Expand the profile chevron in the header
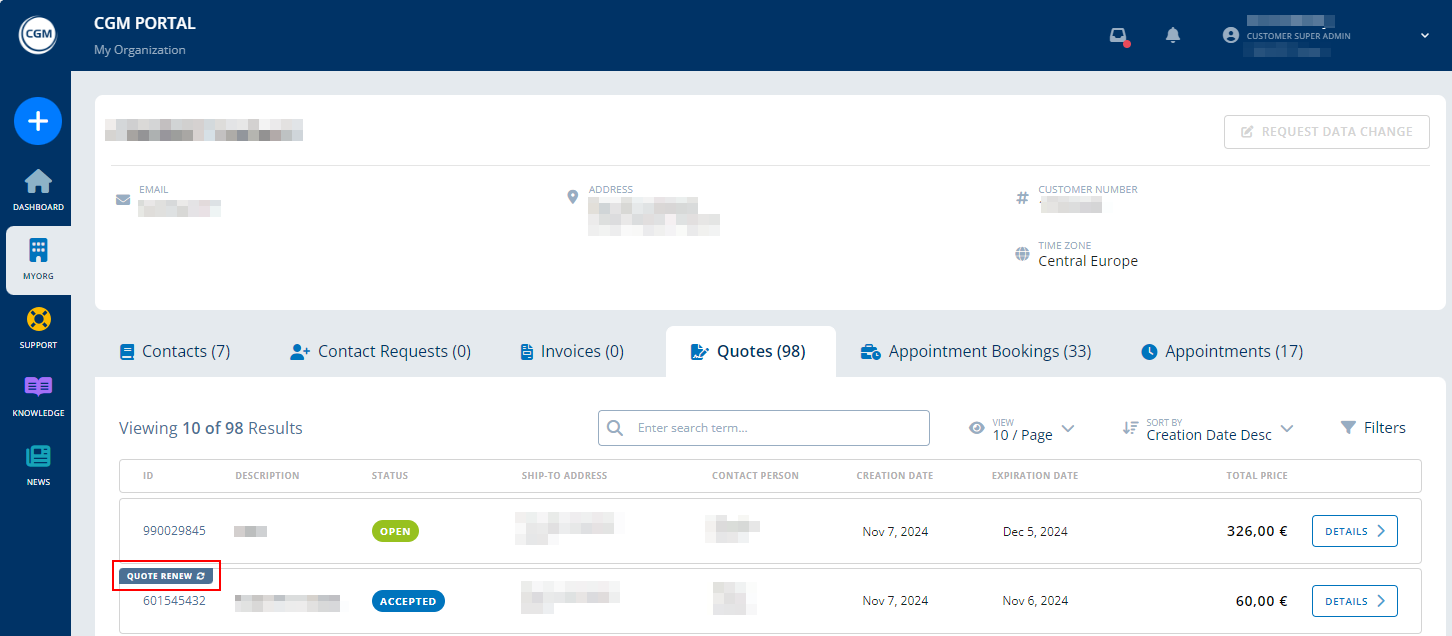 pyautogui.click(x=1424, y=35)
